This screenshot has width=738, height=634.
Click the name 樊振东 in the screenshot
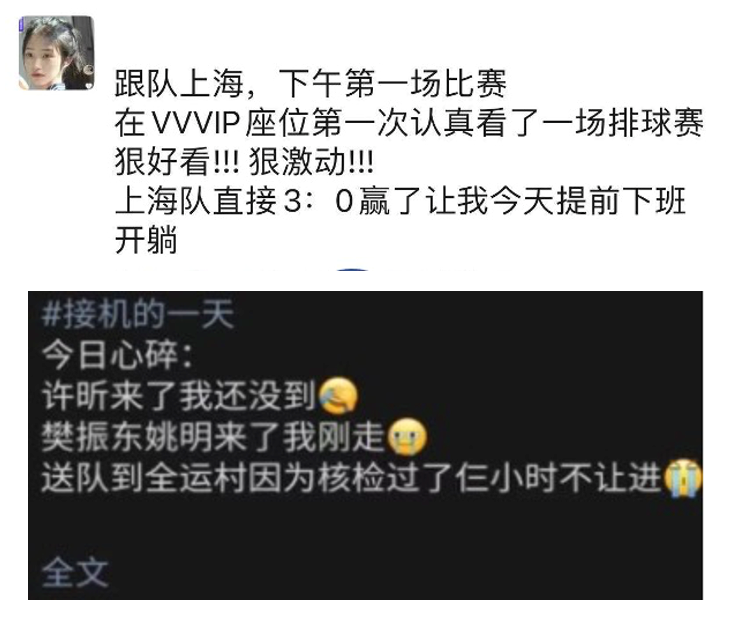click(93, 436)
